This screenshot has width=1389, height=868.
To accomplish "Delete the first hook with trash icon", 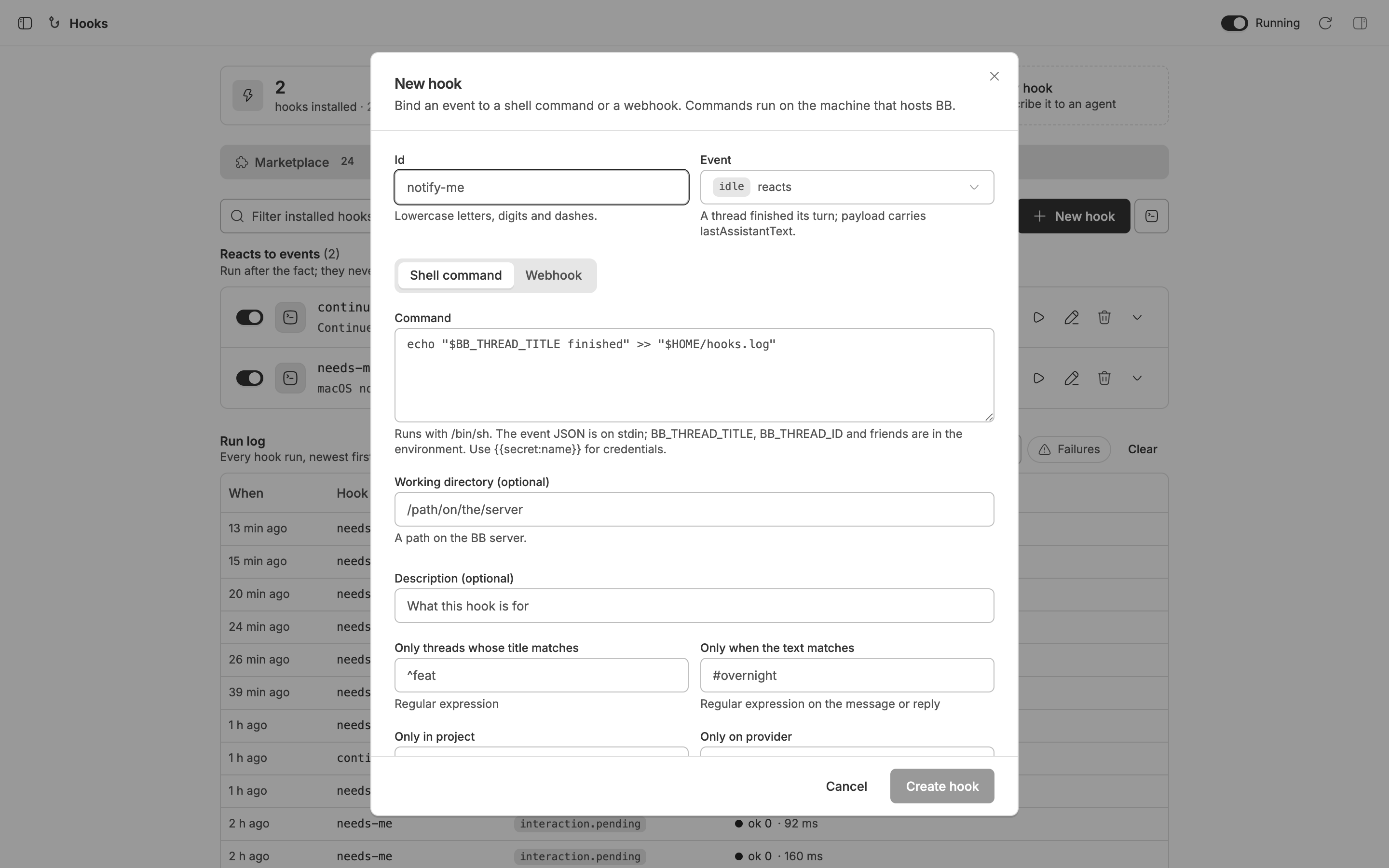I will (x=1104, y=317).
